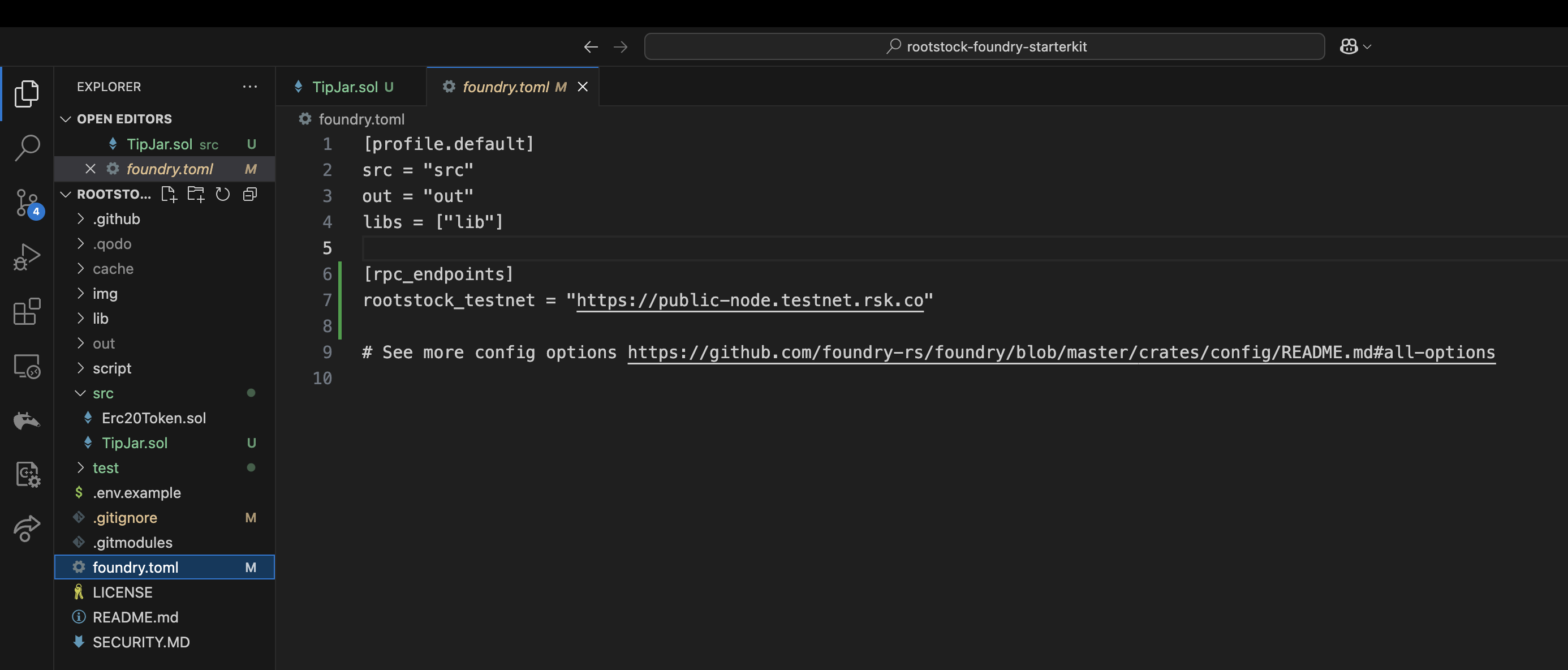Open Explorer more actions ellipsis menu
This screenshot has height=670, width=1568.
249,87
